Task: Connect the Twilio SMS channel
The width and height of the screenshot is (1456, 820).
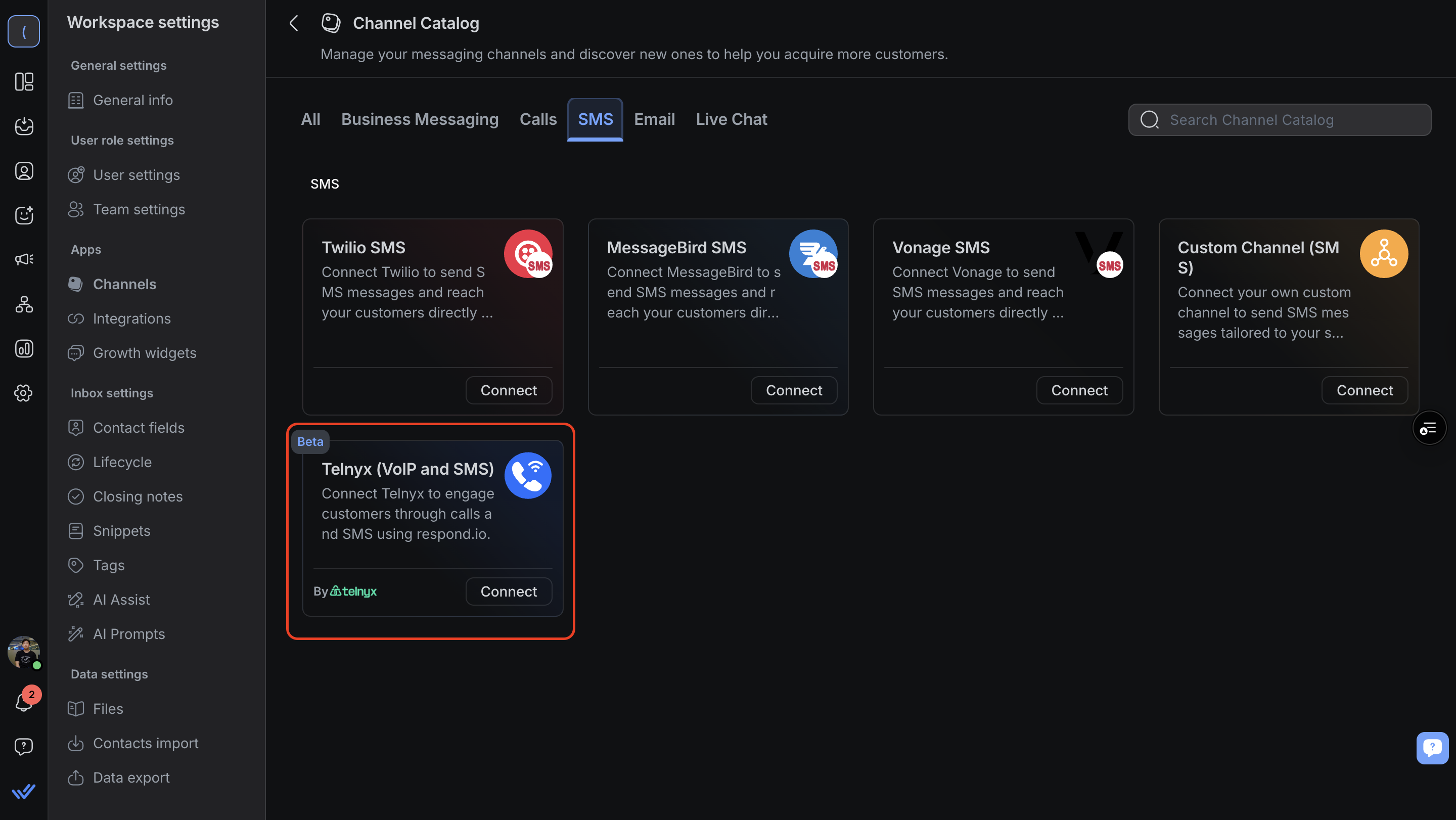Action: [508, 390]
